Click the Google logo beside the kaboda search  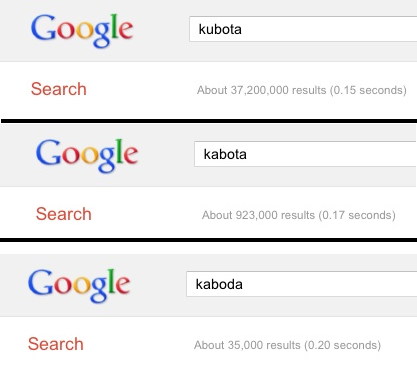(79, 286)
